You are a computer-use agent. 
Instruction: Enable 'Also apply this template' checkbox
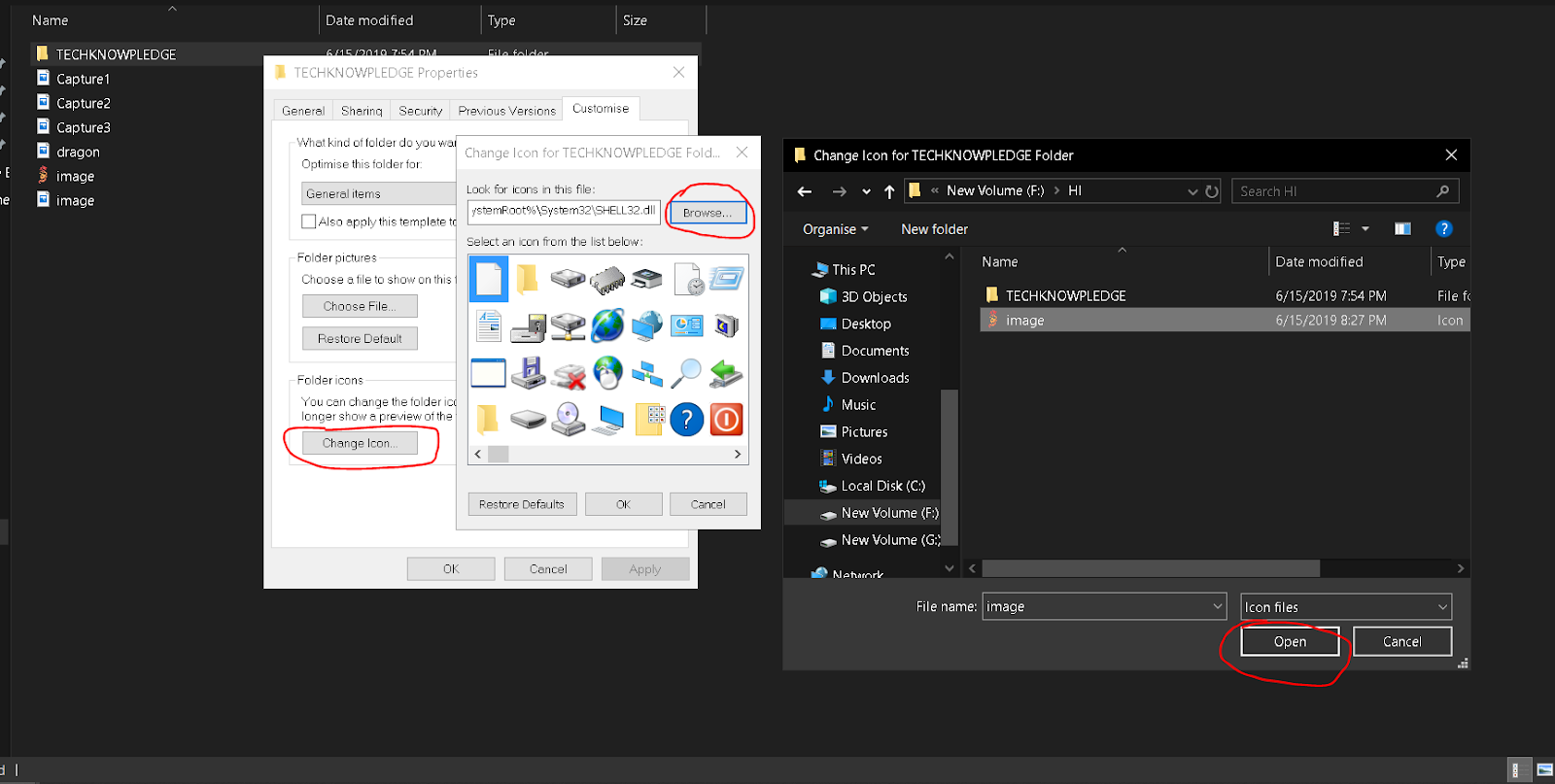(309, 222)
